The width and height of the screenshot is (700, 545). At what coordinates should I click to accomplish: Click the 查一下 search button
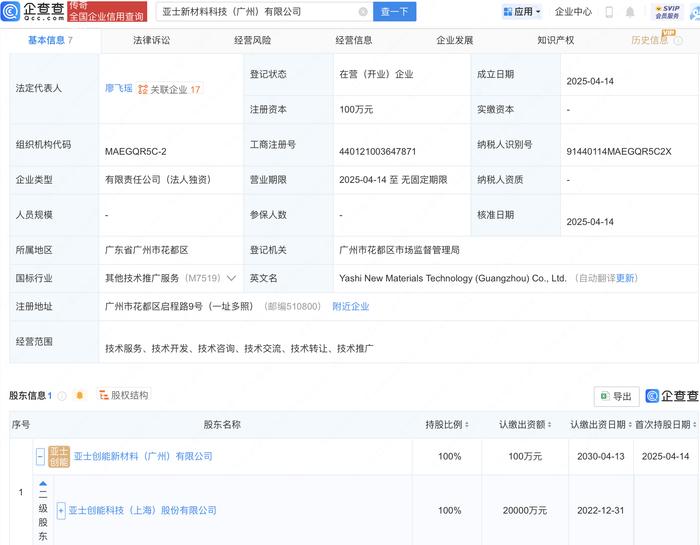[x=395, y=12]
